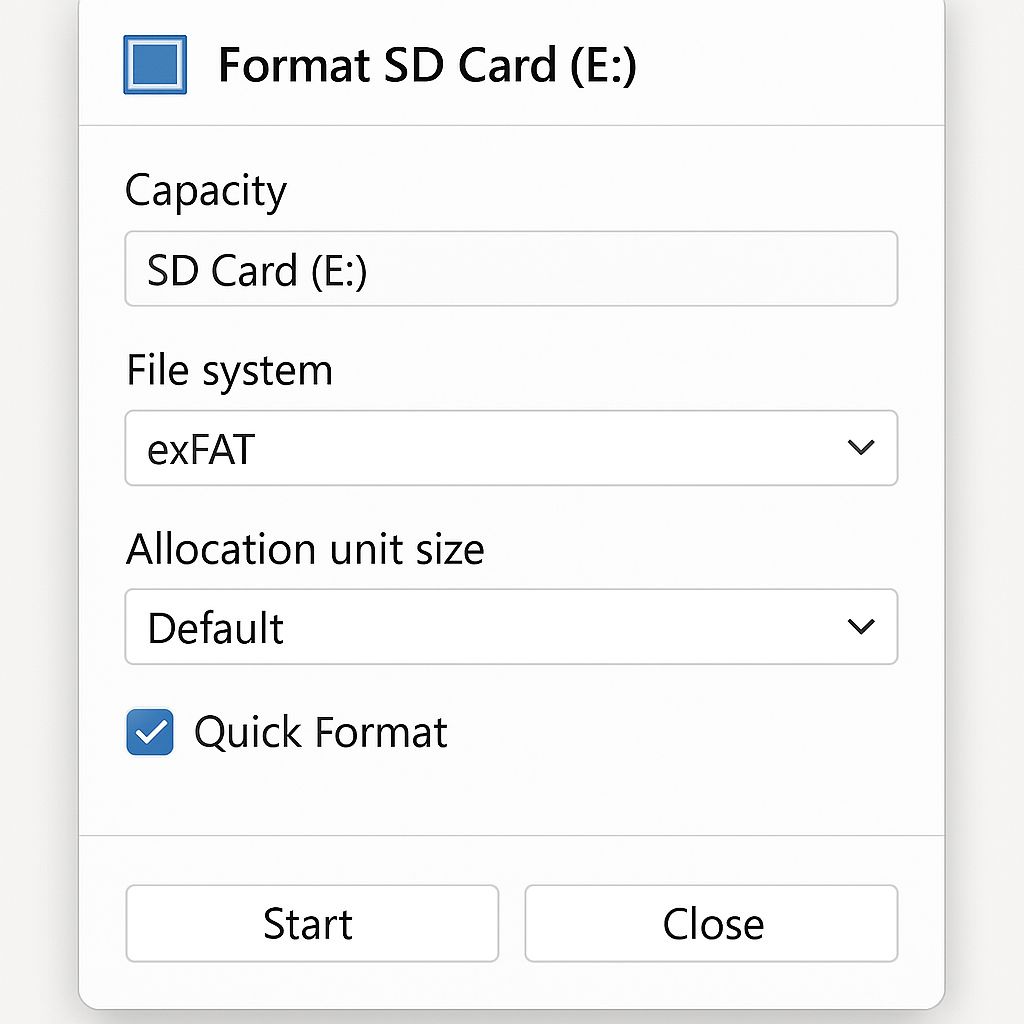1024x1024 pixels.
Task: Click the Capacity label
Action: tap(206, 192)
